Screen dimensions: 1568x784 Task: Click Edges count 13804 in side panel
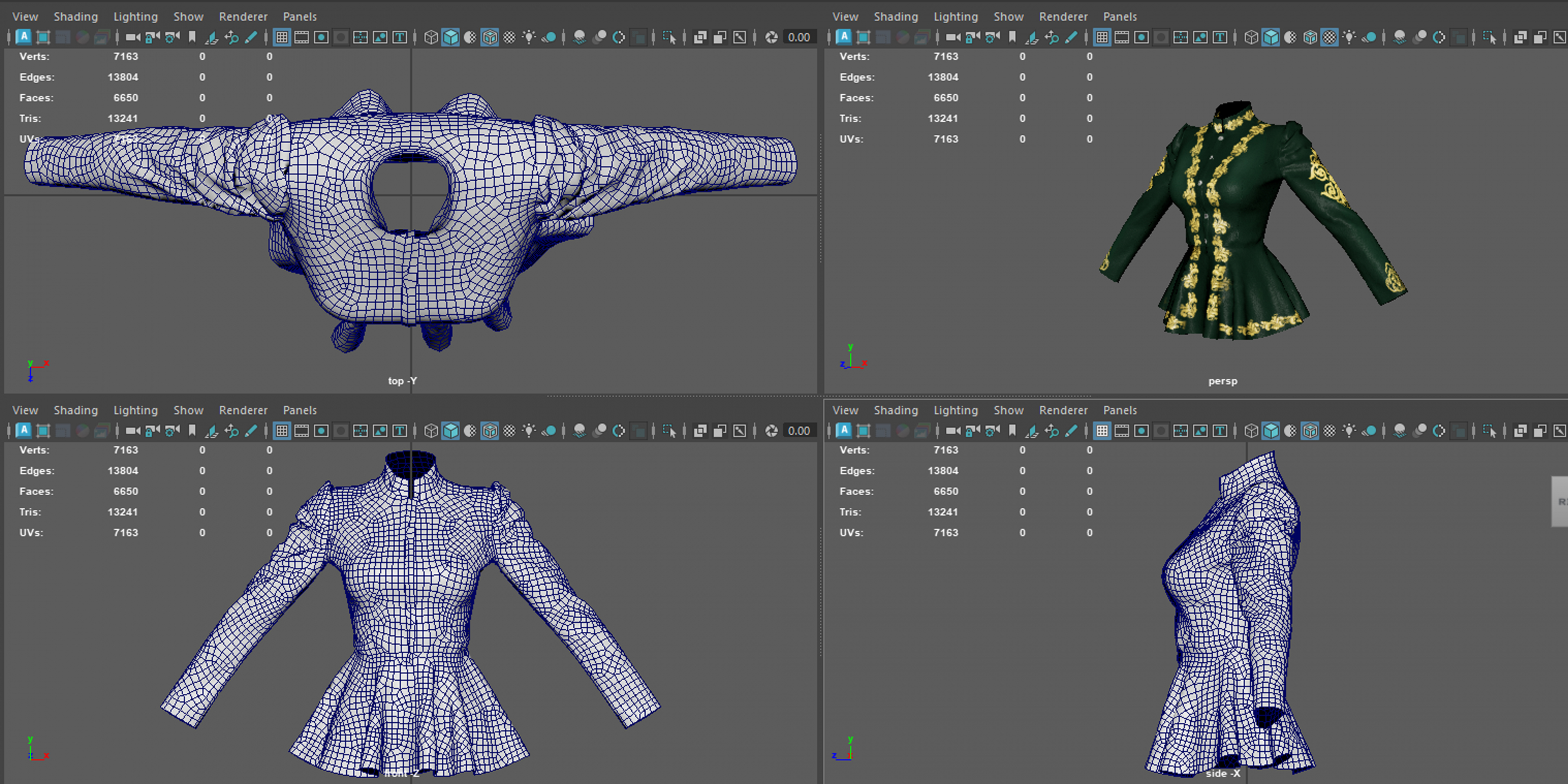[x=943, y=470]
